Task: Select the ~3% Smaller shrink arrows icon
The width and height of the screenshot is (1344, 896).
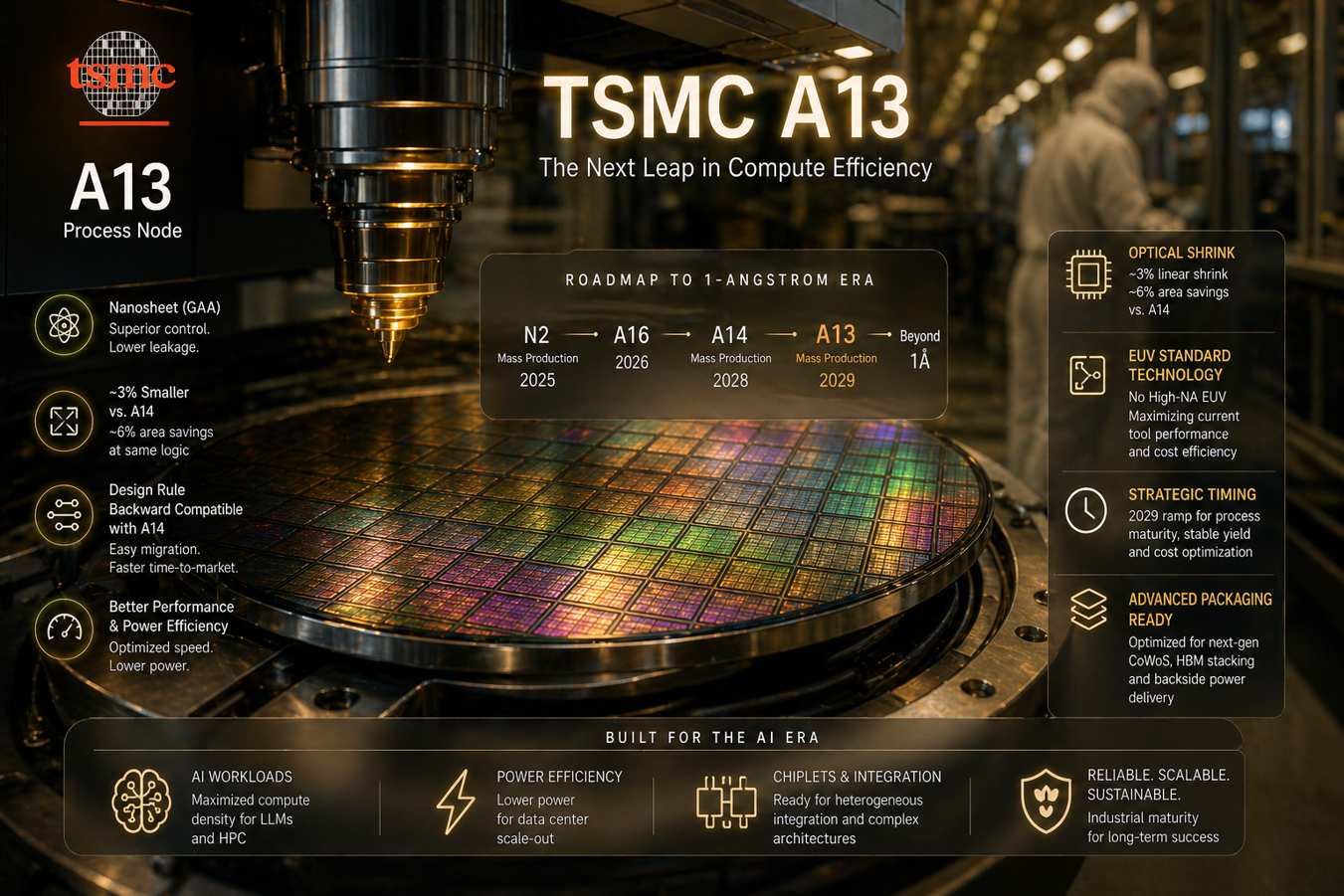Action: [64, 421]
